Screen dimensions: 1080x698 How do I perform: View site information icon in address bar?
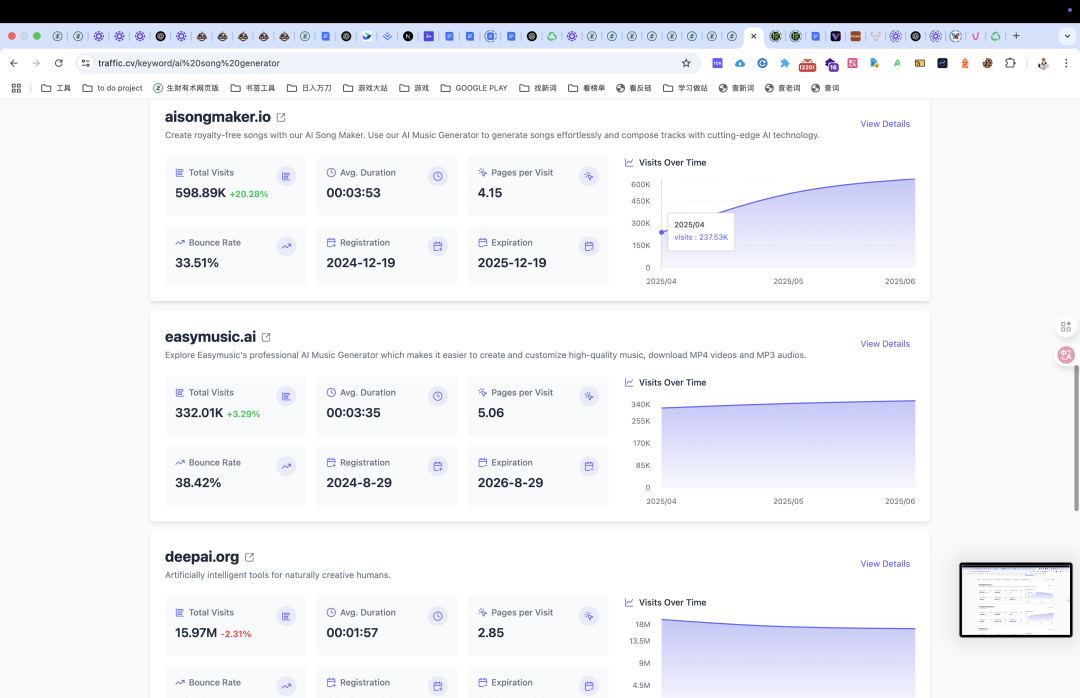click(85, 63)
